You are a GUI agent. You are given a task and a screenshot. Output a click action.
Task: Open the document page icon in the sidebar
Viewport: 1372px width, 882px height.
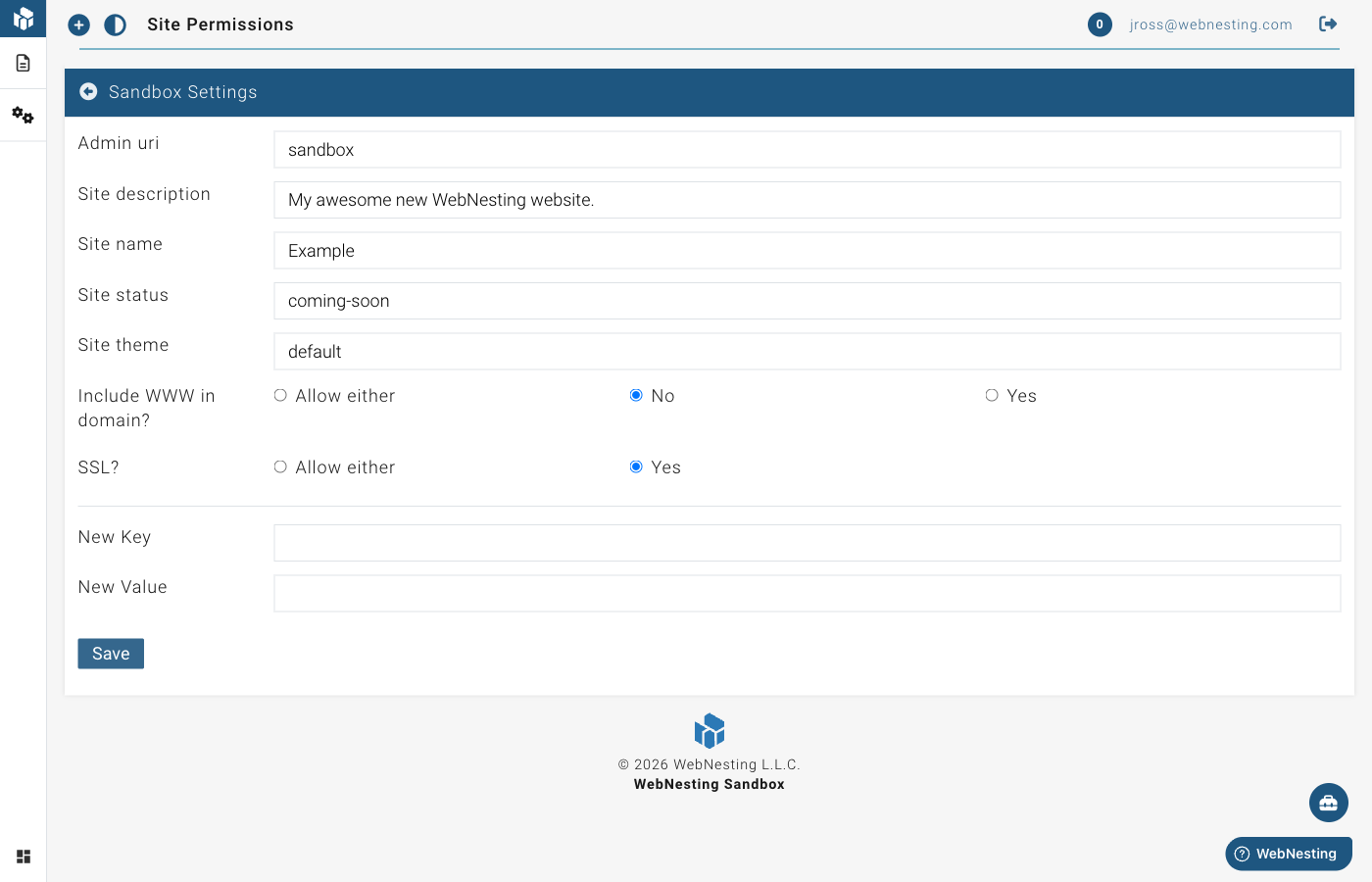coord(22,62)
